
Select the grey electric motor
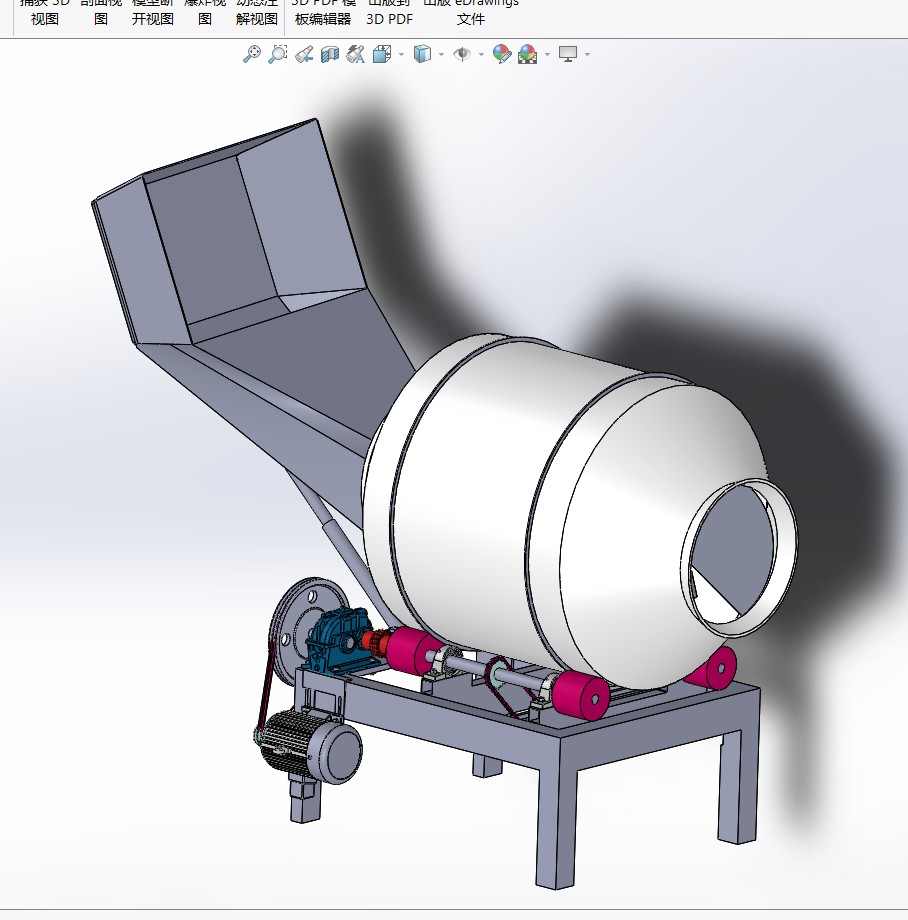pyautogui.click(x=311, y=748)
